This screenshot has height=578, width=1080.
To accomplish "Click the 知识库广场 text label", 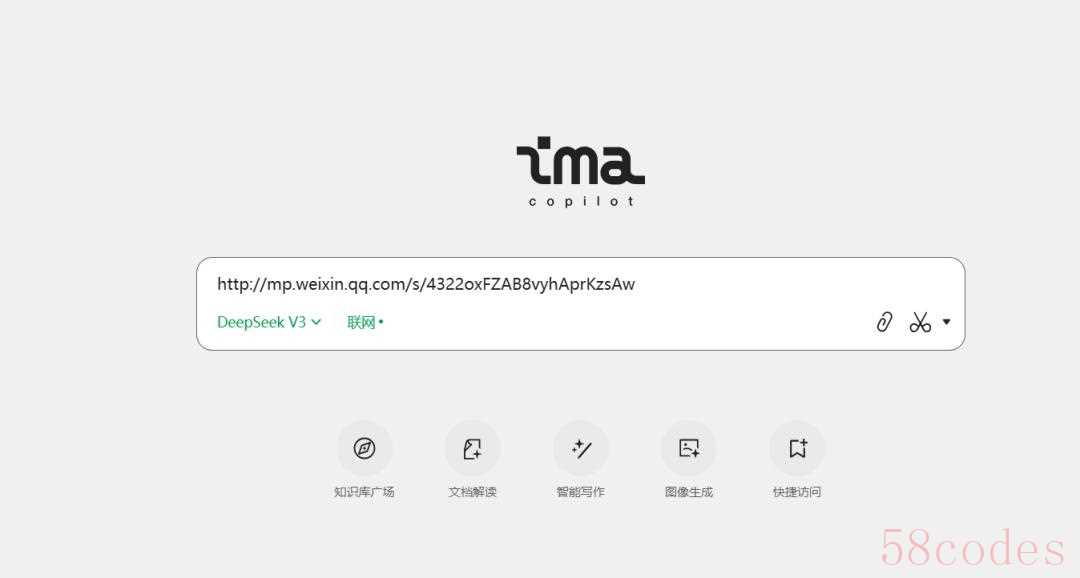I will [364, 492].
